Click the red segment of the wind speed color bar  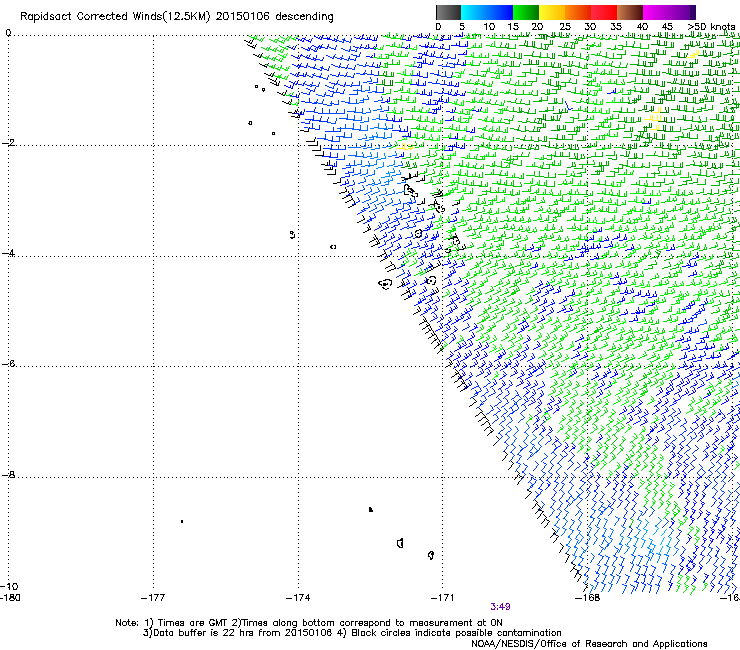coord(604,12)
